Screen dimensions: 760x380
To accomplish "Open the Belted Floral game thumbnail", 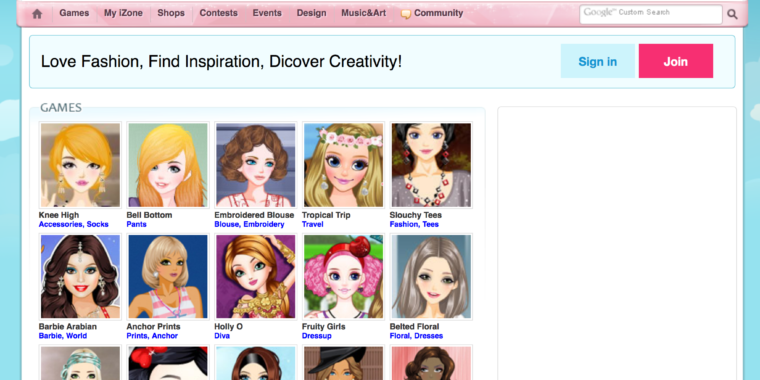I will [x=431, y=277].
